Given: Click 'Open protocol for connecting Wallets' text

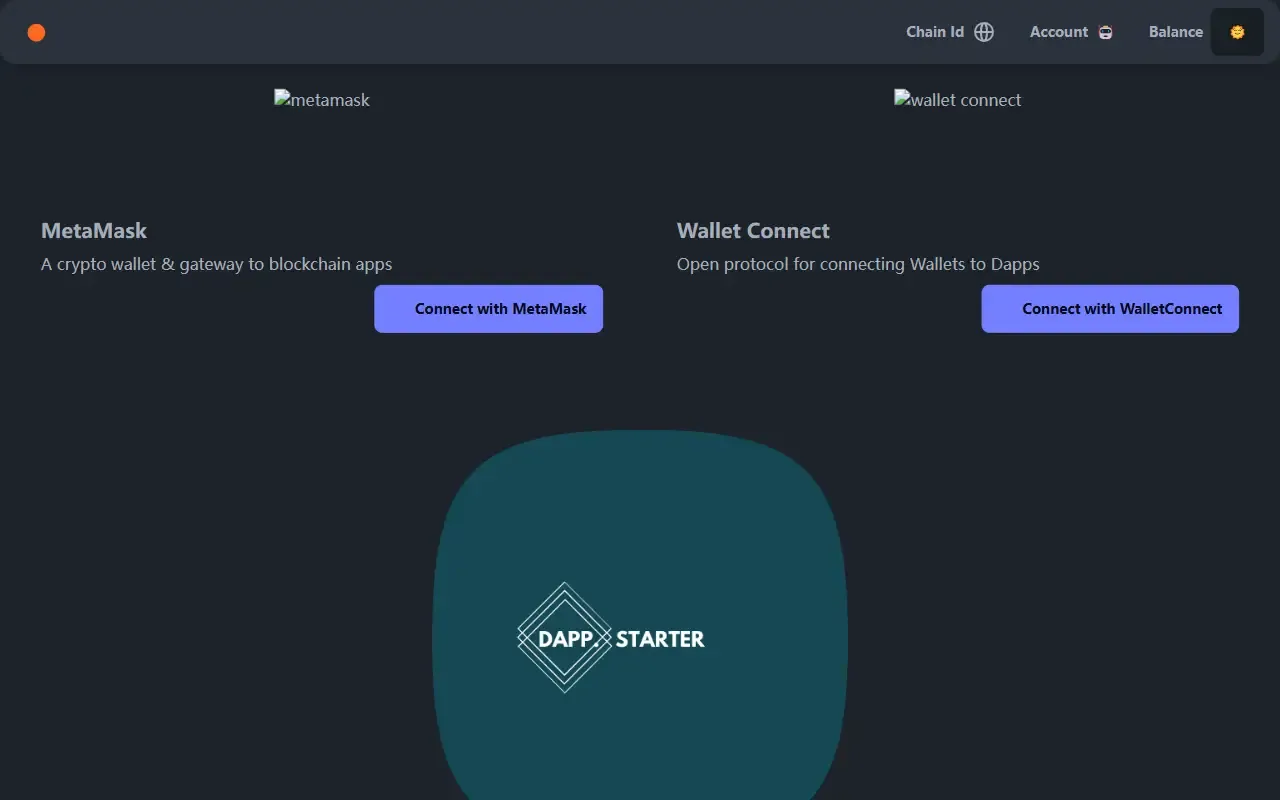Looking at the screenshot, I should [858, 265].
